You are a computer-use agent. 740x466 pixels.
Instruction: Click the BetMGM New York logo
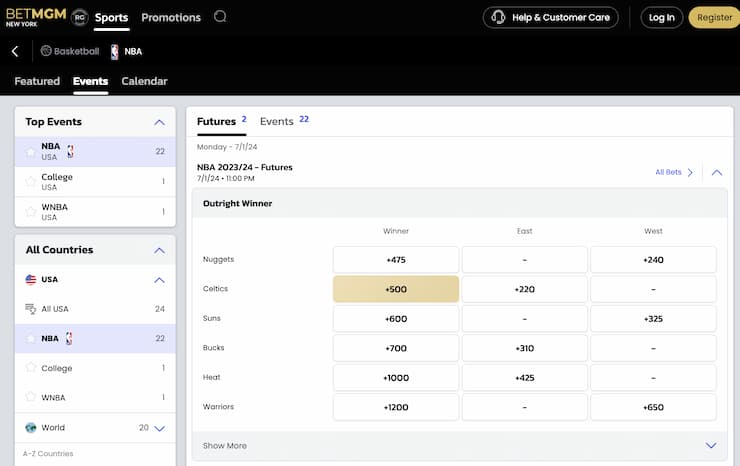36,17
